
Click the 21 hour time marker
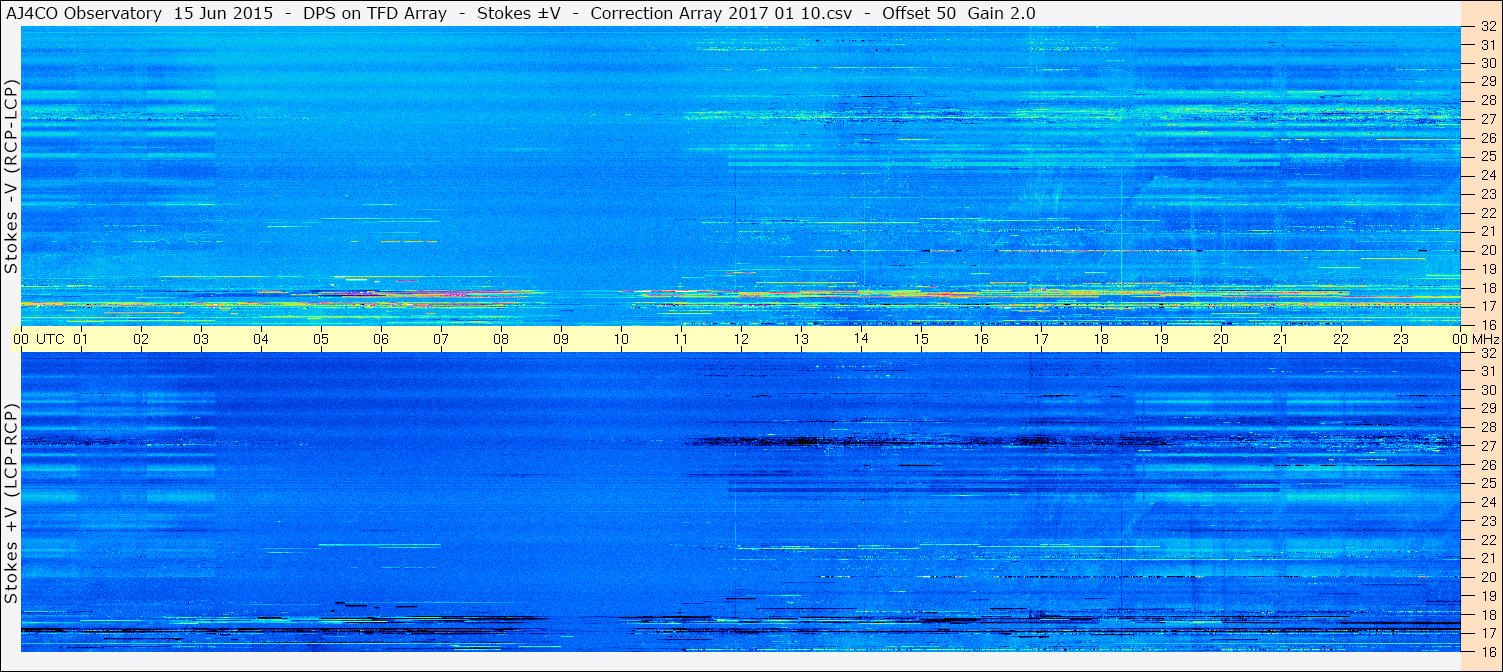point(1281,339)
